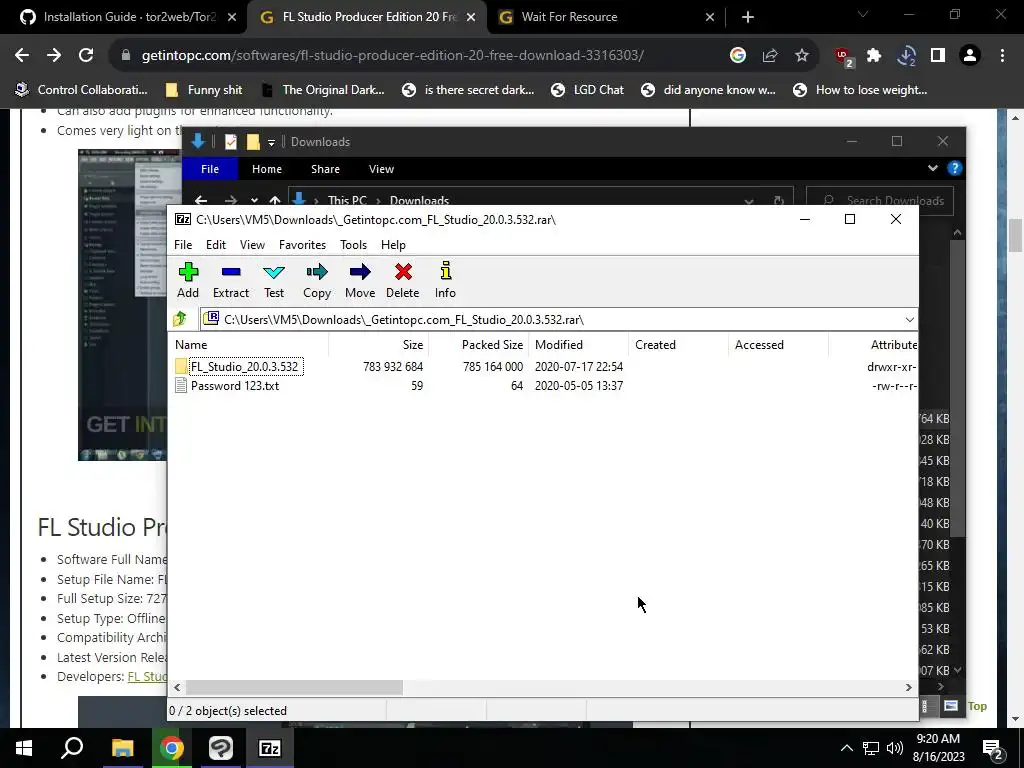Go up one folder level in 7-Zip
This screenshot has height=768, width=1024.
point(180,319)
